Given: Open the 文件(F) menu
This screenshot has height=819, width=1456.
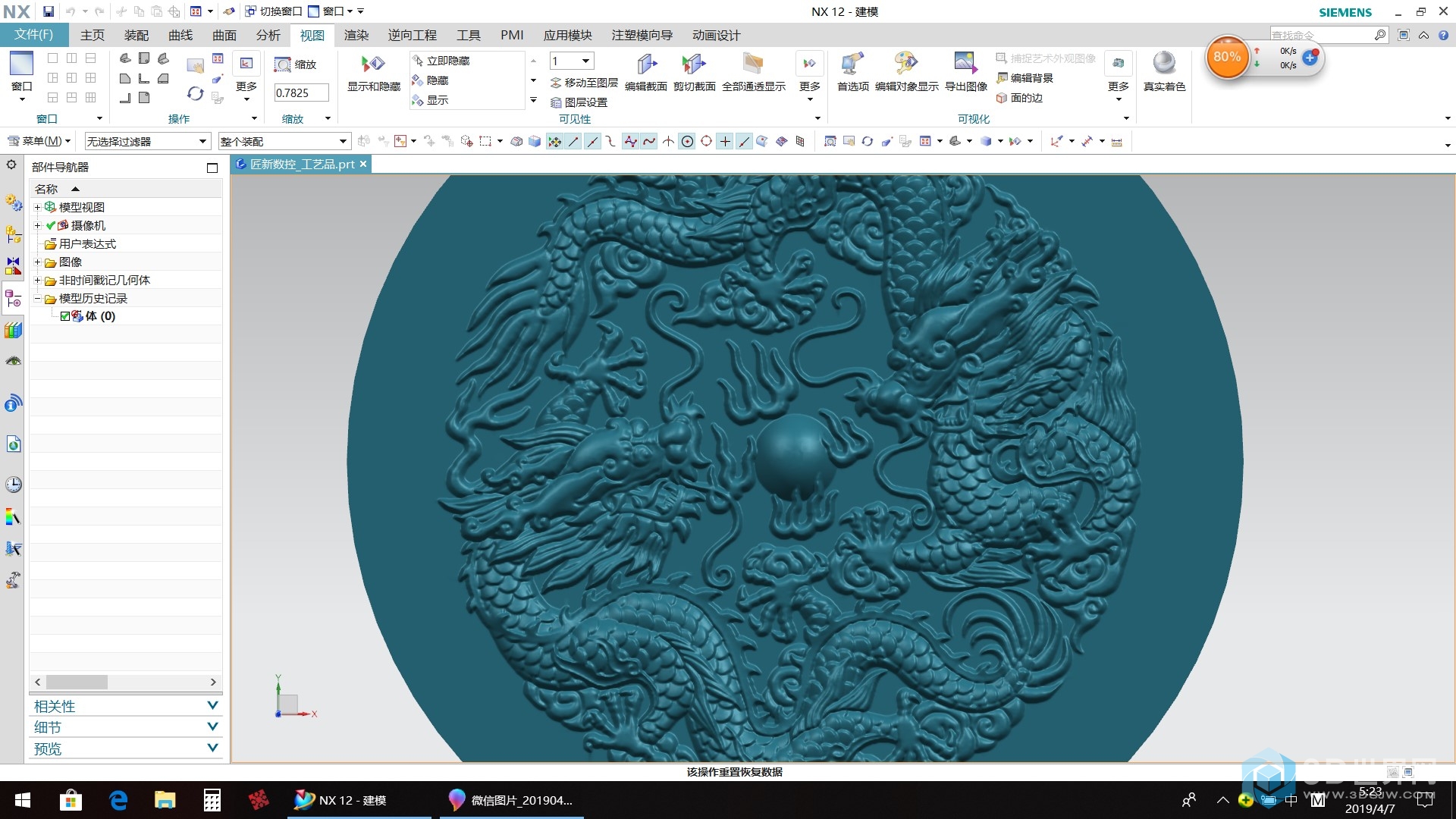Looking at the screenshot, I should (x=34, y=35).
